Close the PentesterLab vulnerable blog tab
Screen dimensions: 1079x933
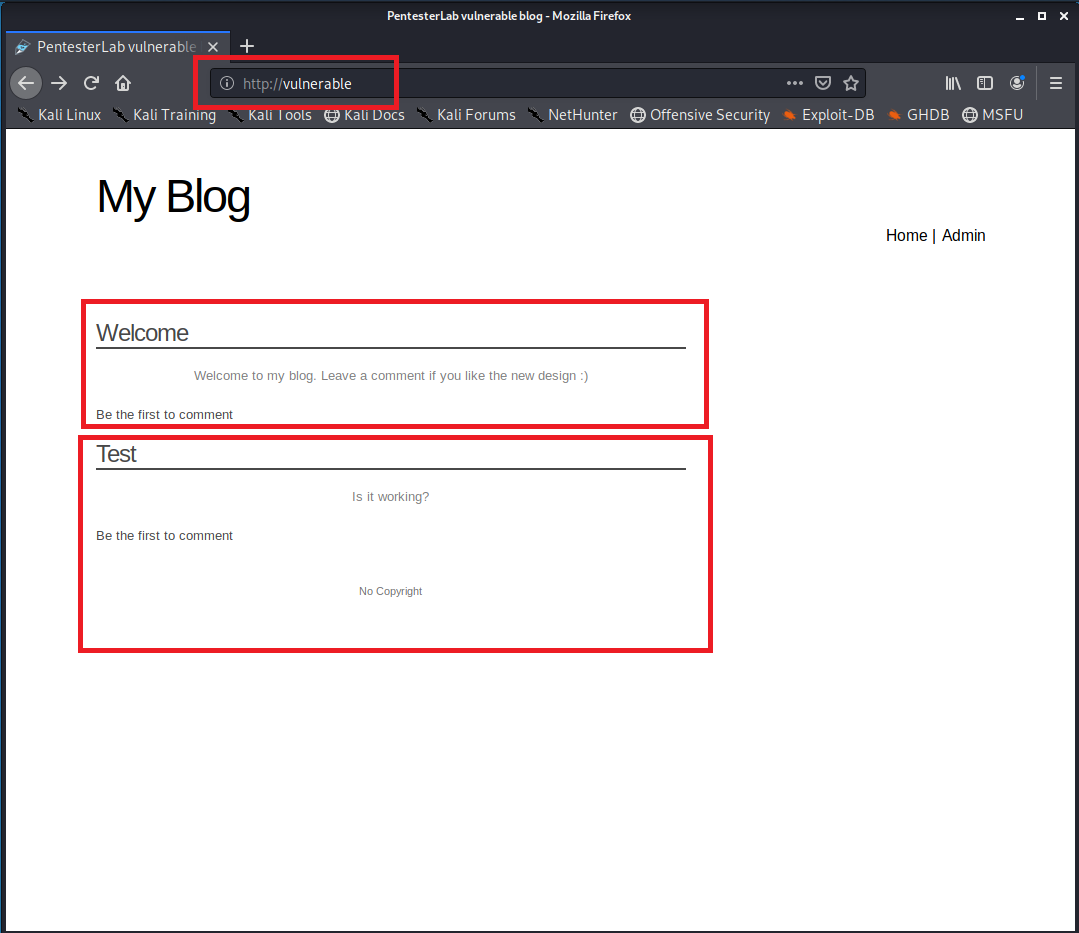[x=213, y=47]
